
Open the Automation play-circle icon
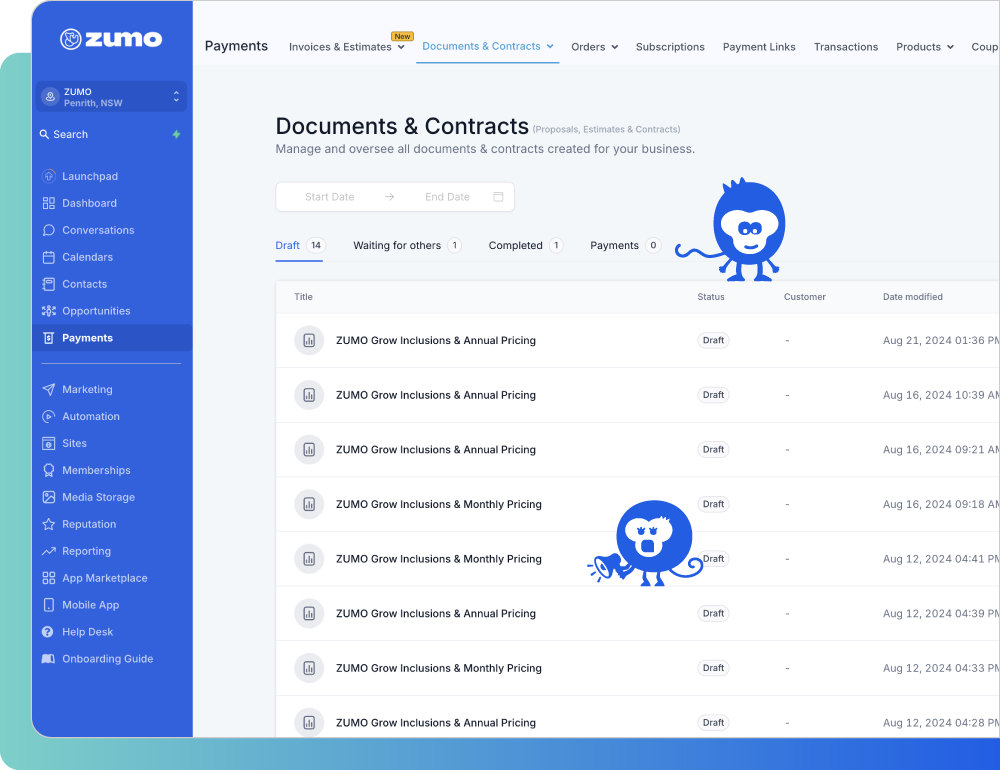(48, 417)
